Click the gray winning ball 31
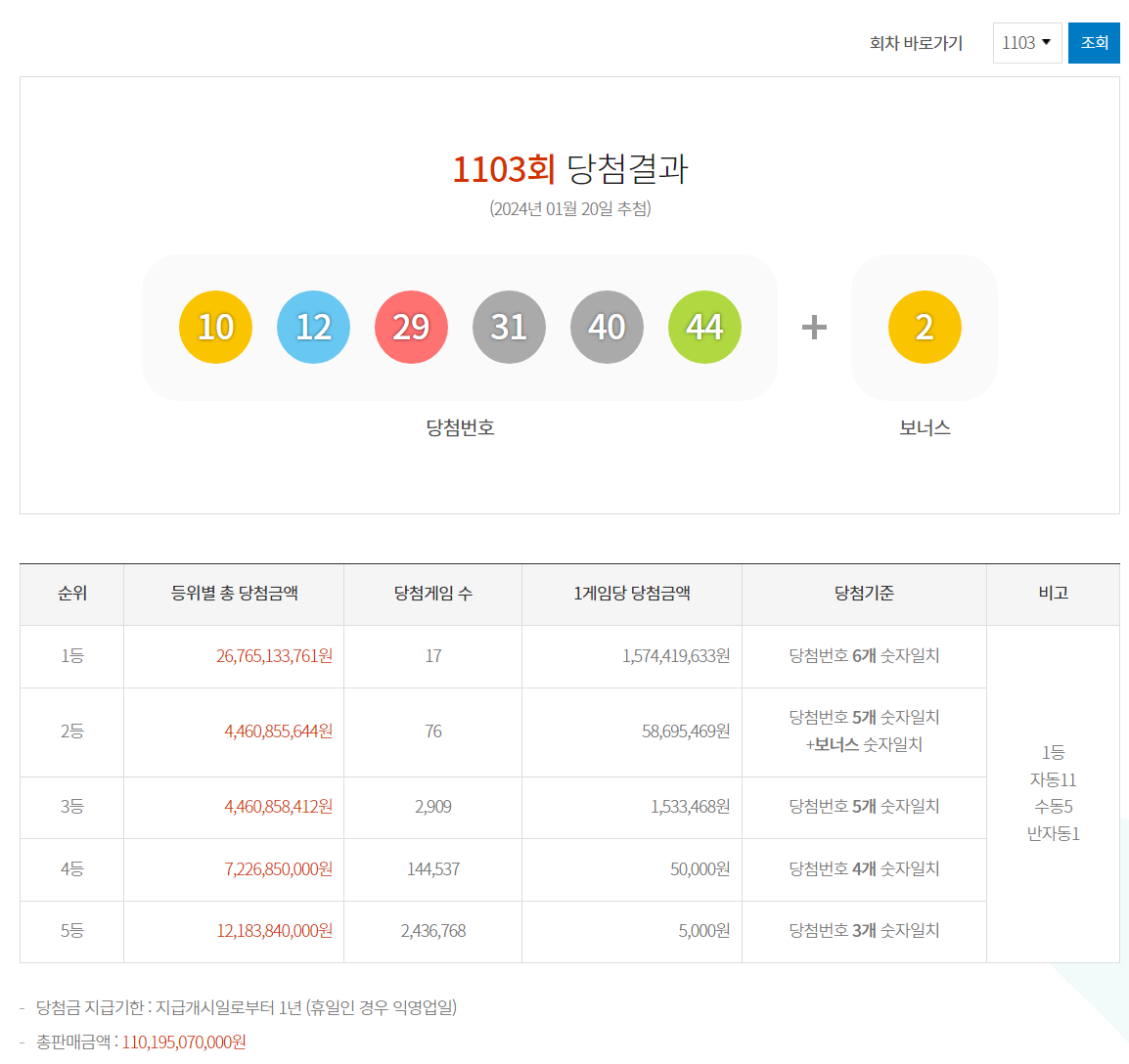The height and width of the screenshot is (1064, 1129). point(509,327)
